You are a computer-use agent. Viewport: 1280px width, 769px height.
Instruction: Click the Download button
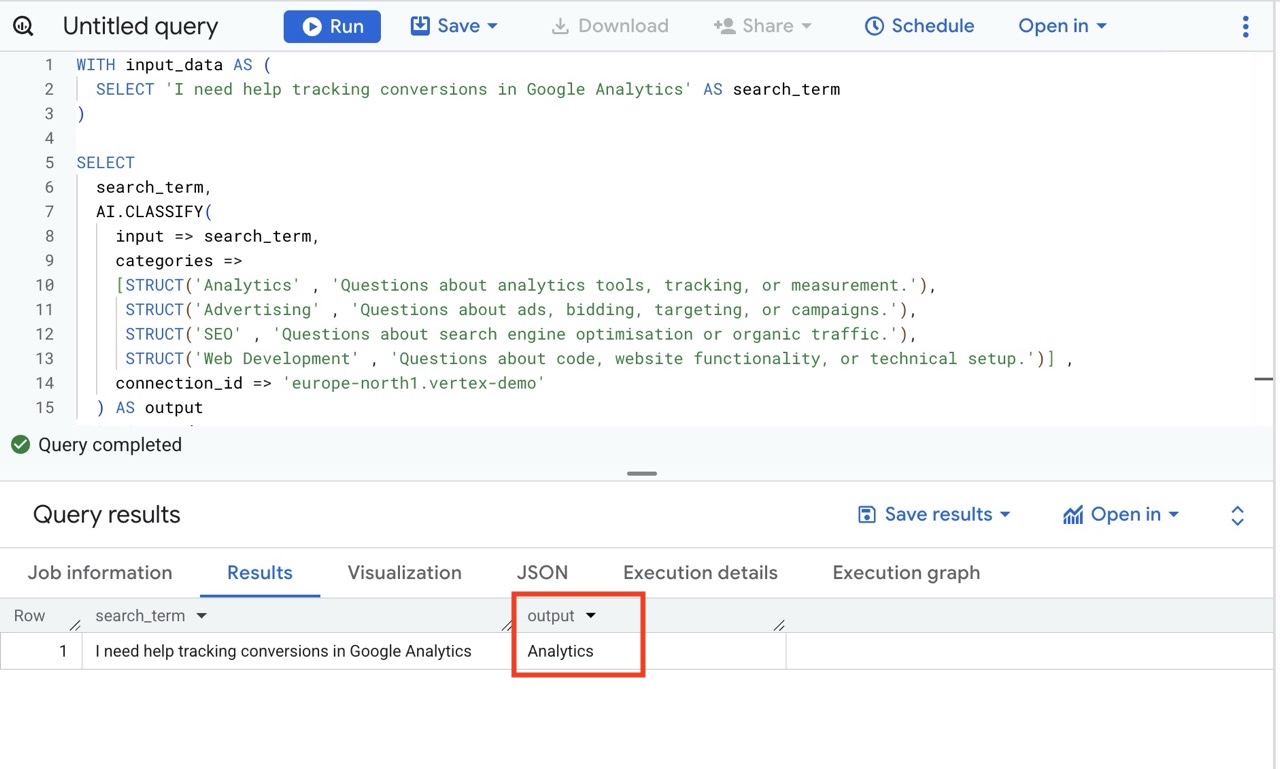610,26
